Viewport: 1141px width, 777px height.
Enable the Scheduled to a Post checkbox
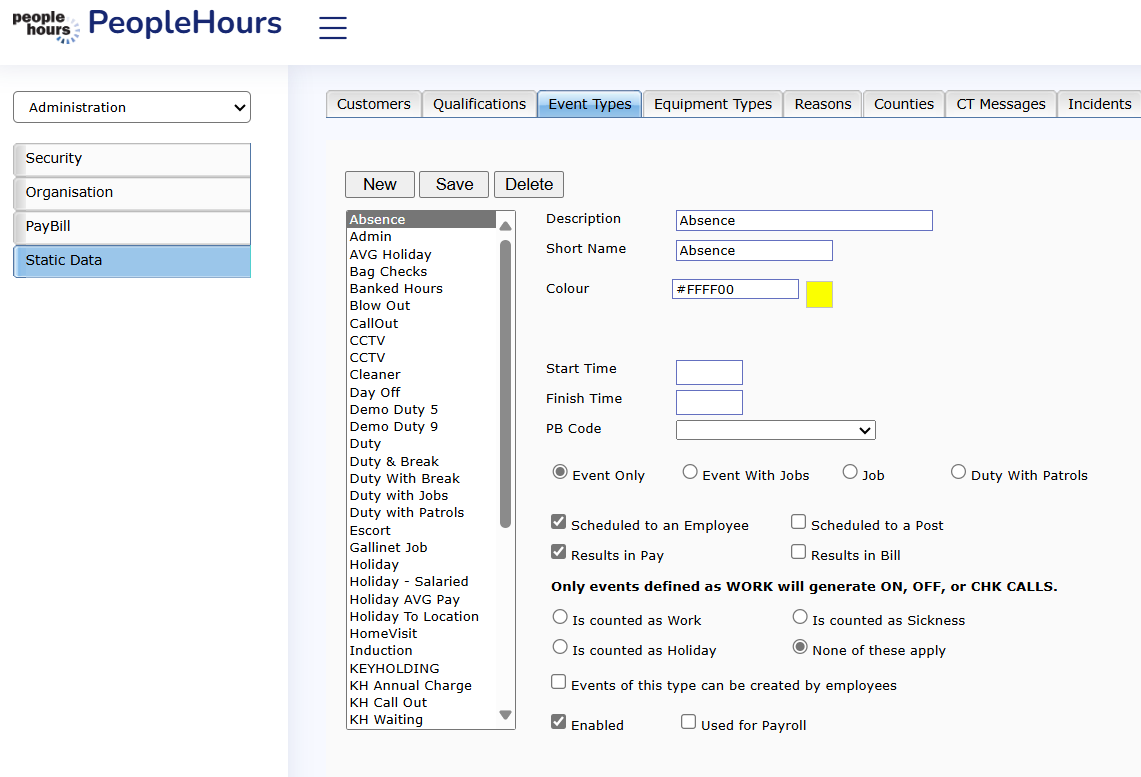[x=798, y=522]
